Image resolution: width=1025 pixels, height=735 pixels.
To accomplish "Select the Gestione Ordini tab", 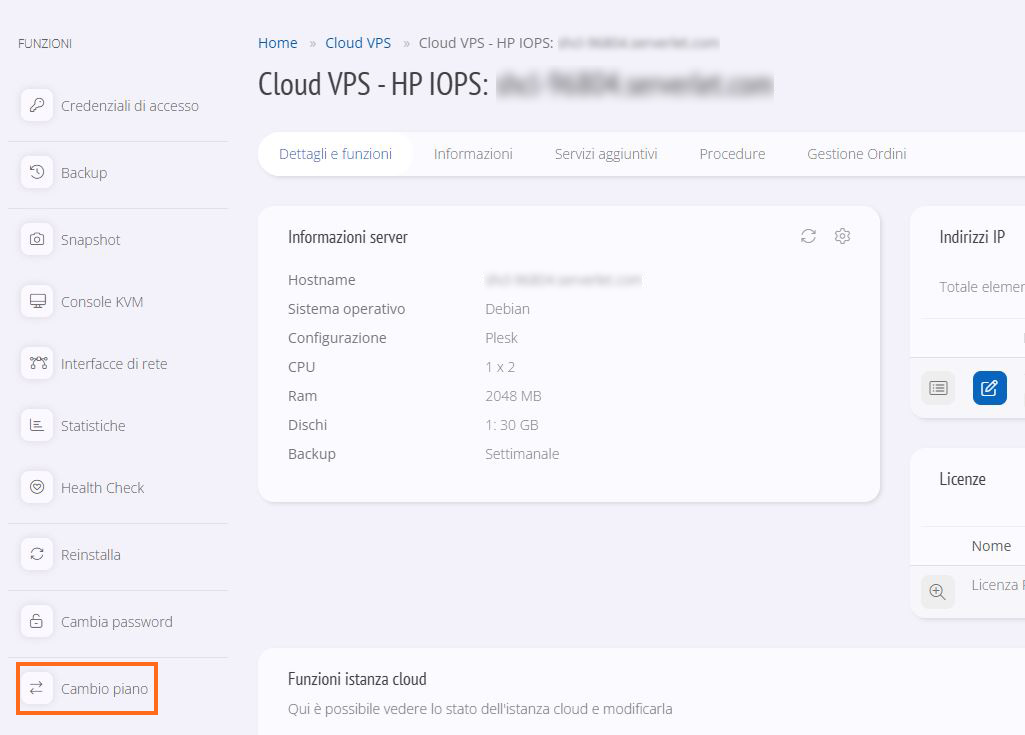I will tap(856, 154).
